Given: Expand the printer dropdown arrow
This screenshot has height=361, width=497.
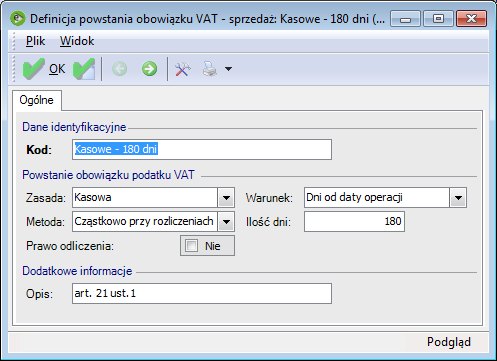Looking at the screenshot, I should point(228,69).
